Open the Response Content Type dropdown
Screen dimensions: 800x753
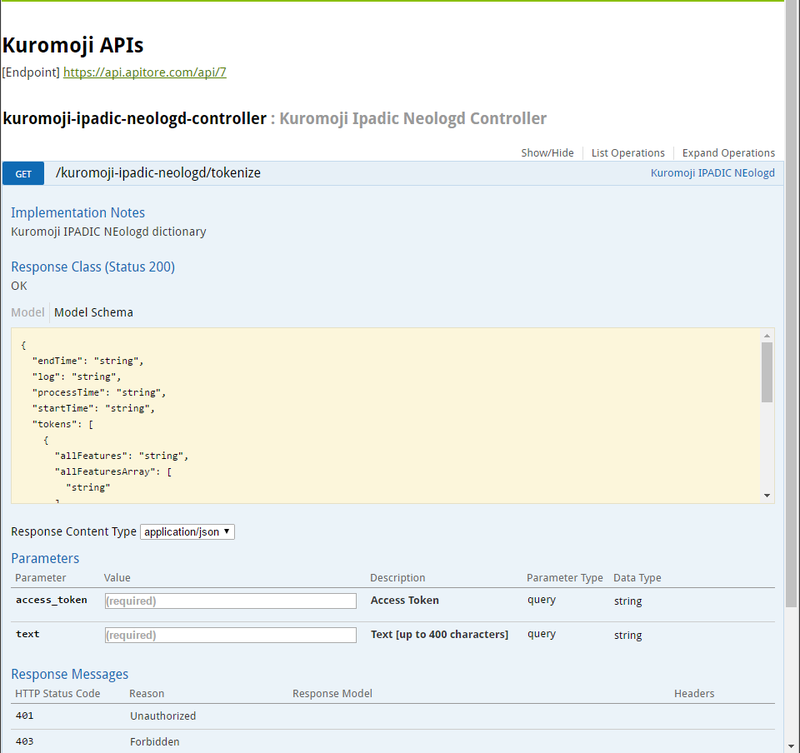coord(187,532)
